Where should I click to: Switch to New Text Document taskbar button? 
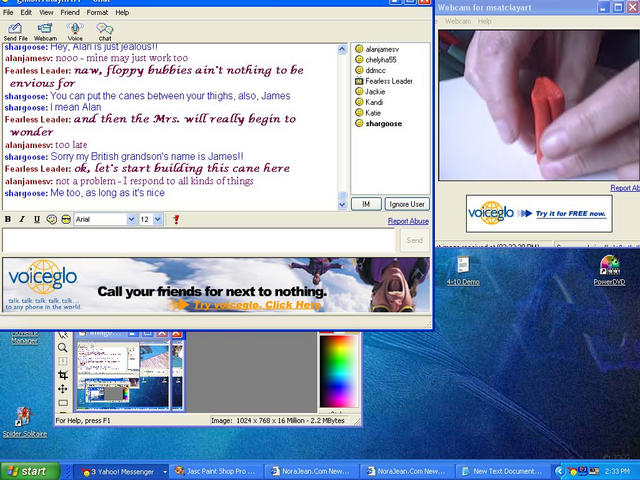[502, 471]
